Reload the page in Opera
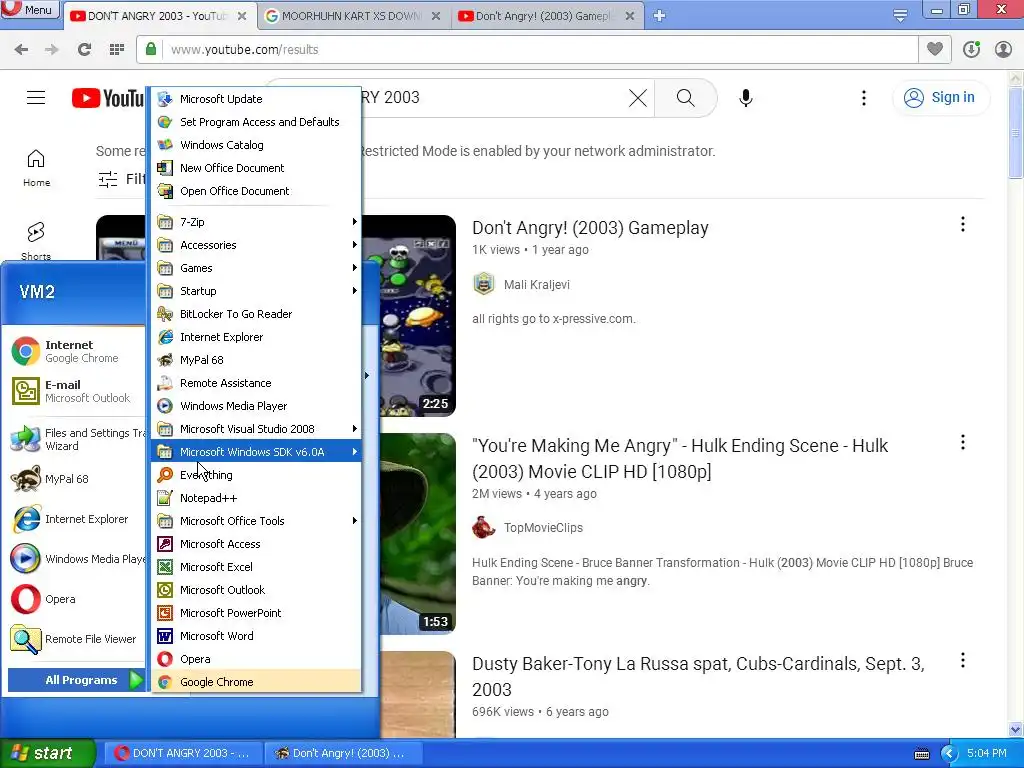Screen dimensions: 1024x768 [84, 49]
